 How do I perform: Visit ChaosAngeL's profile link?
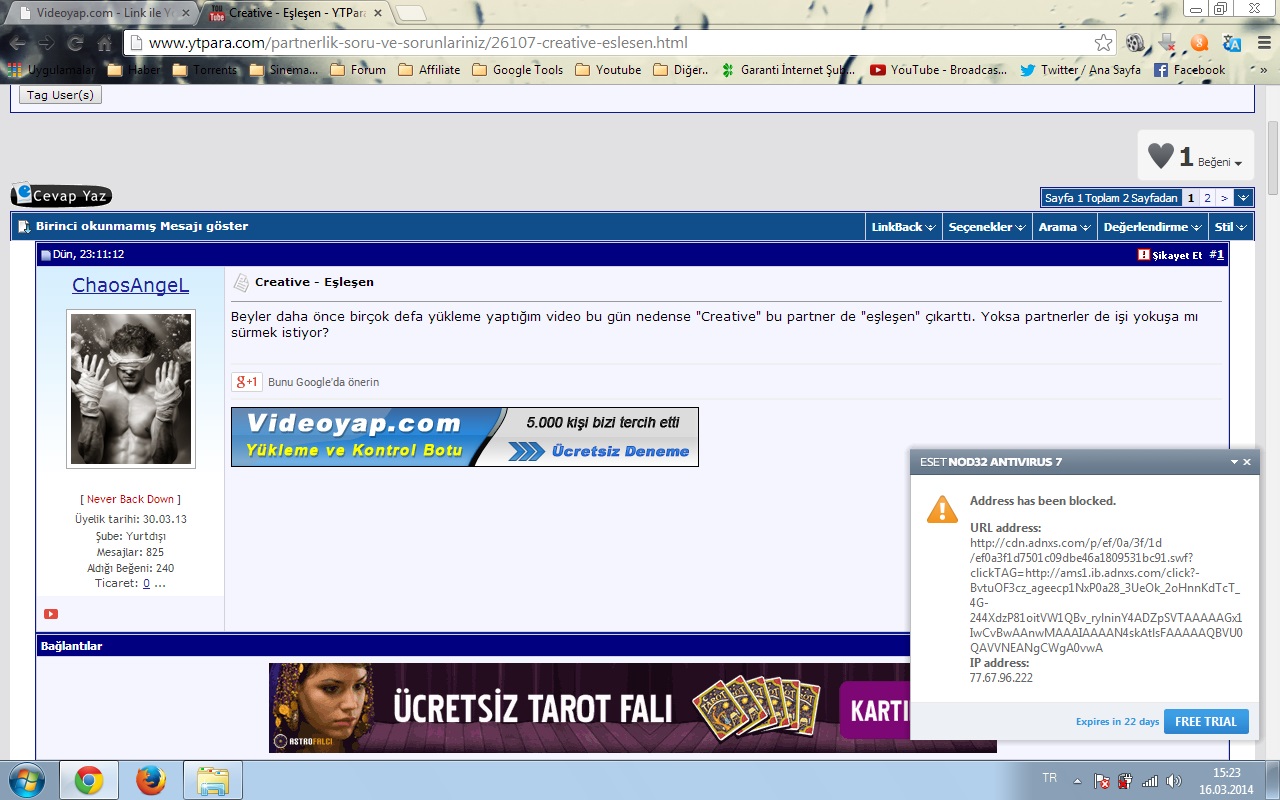pos(130,285)
